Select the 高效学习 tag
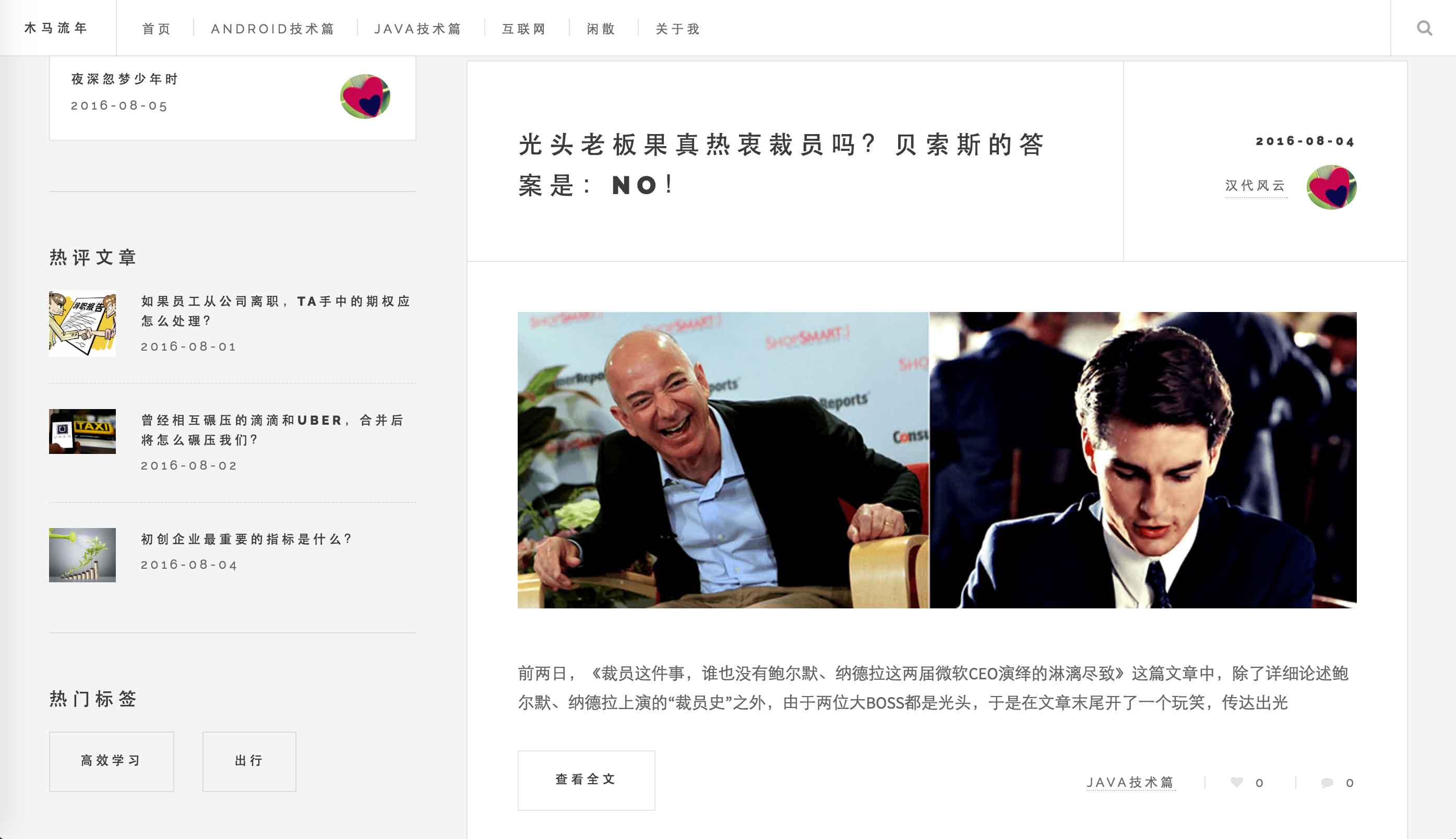 coord(111,761)
